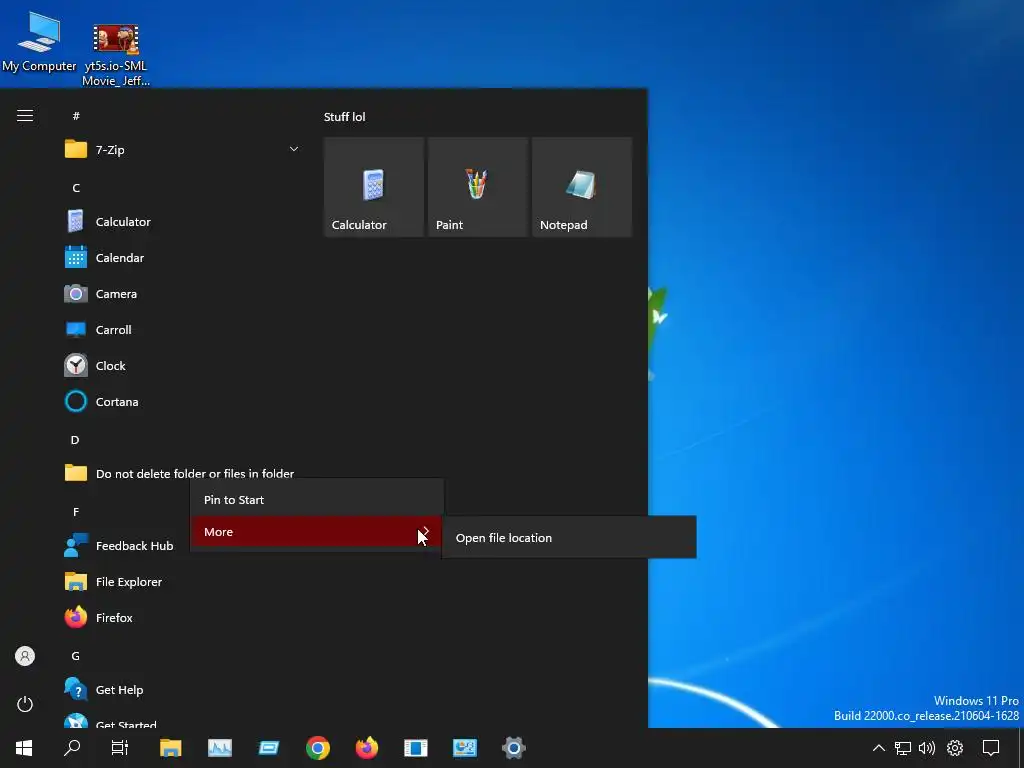Open the notification center icon
Viewport: 1024px width, 768px height.
pyautogui.click(x=991, y=748)
